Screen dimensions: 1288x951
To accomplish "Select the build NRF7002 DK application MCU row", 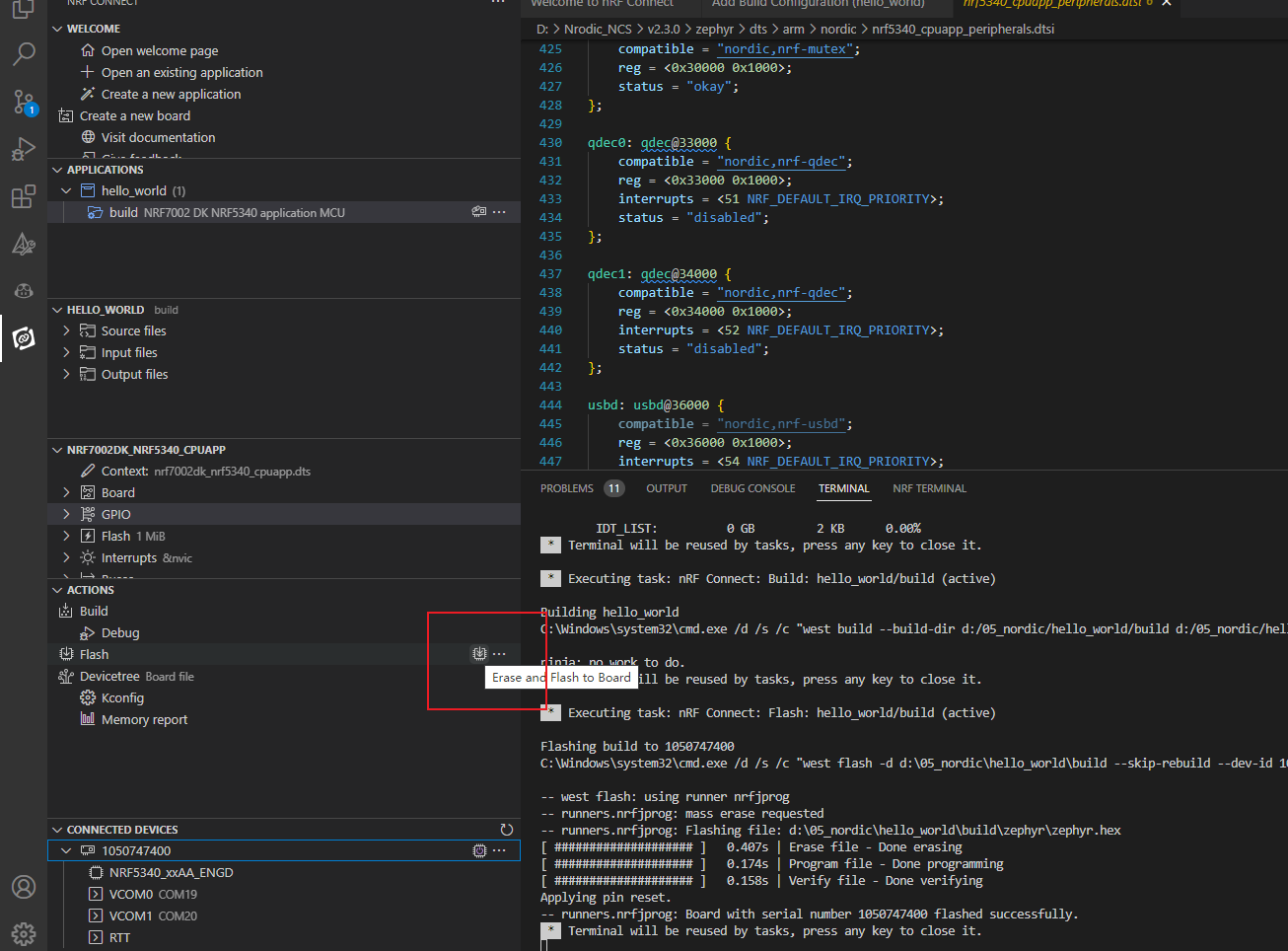I will point(284,212).
